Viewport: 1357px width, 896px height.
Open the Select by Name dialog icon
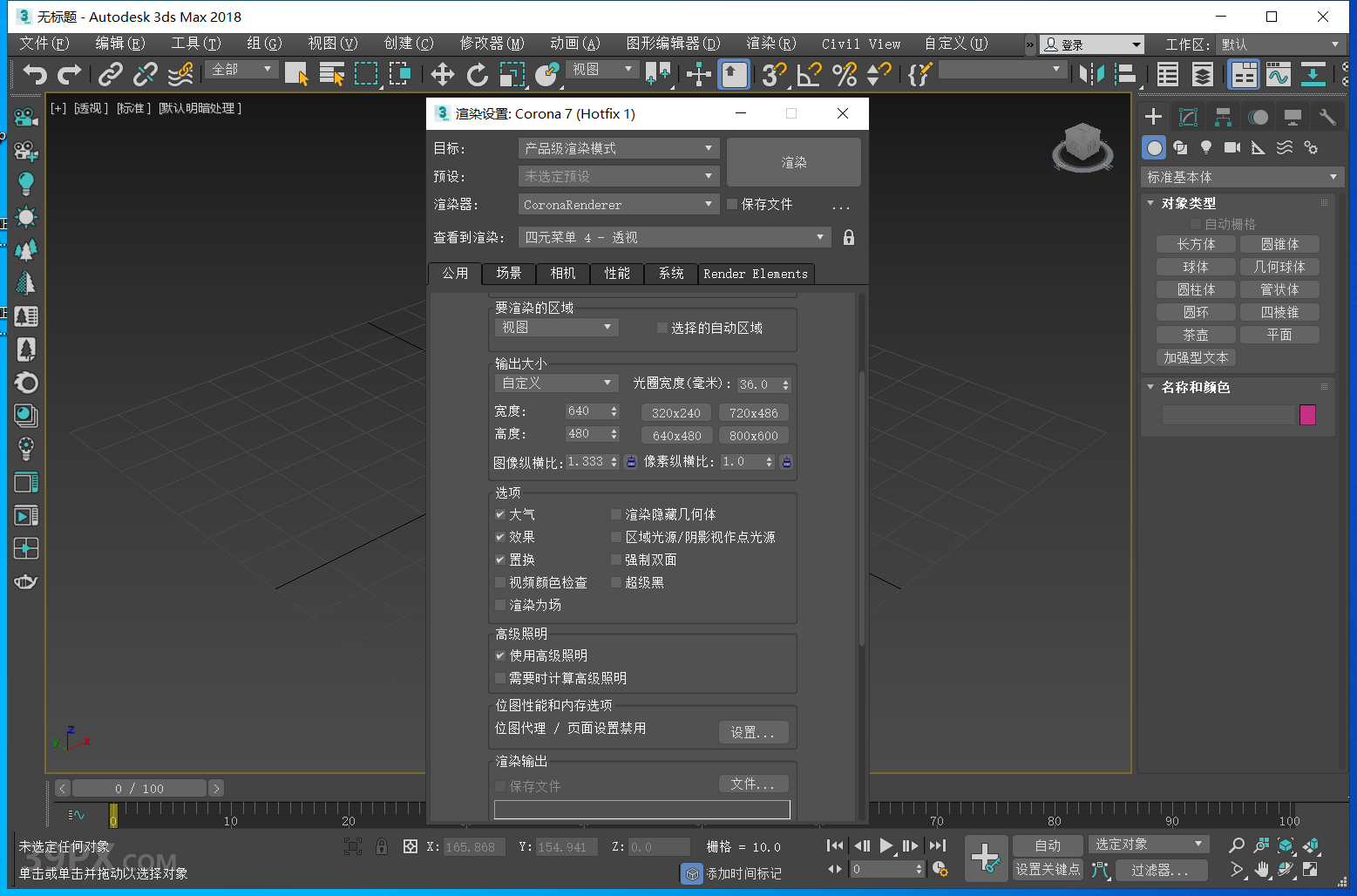[x=332, y=75]
